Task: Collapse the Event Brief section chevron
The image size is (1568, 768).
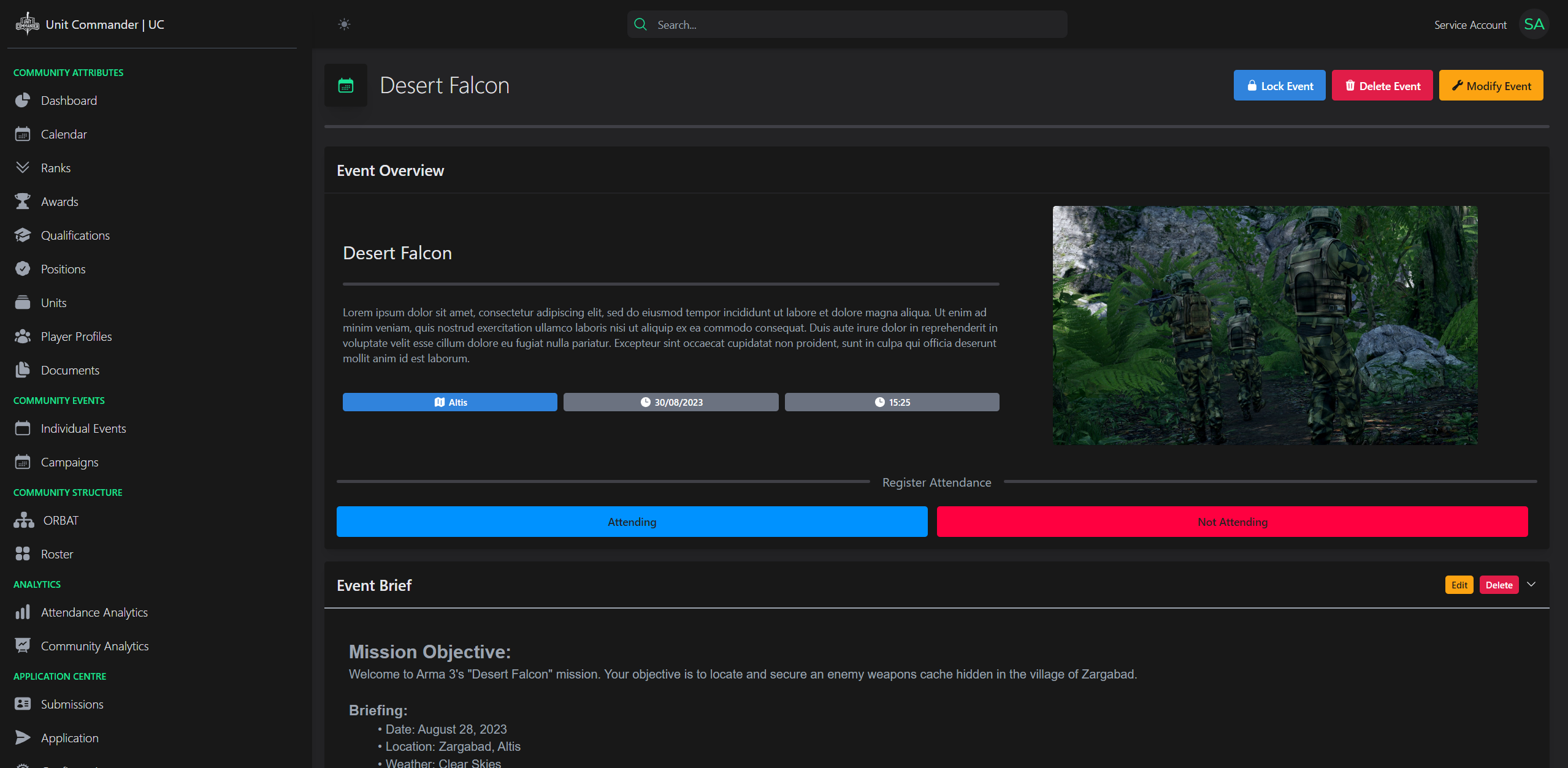Action: click(x=1531, y=585)
